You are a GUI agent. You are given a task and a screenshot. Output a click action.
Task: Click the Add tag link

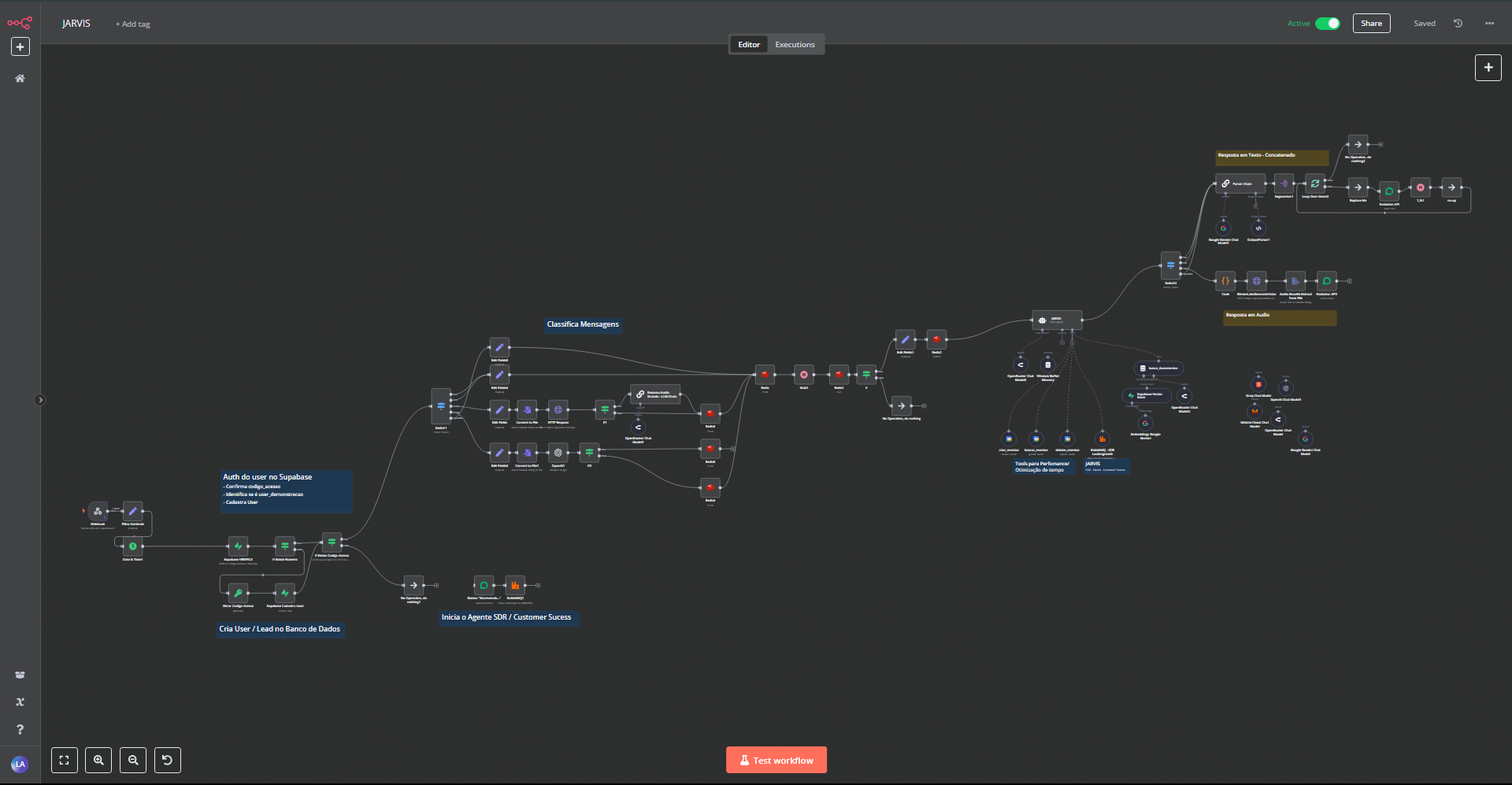pos(133,24)
